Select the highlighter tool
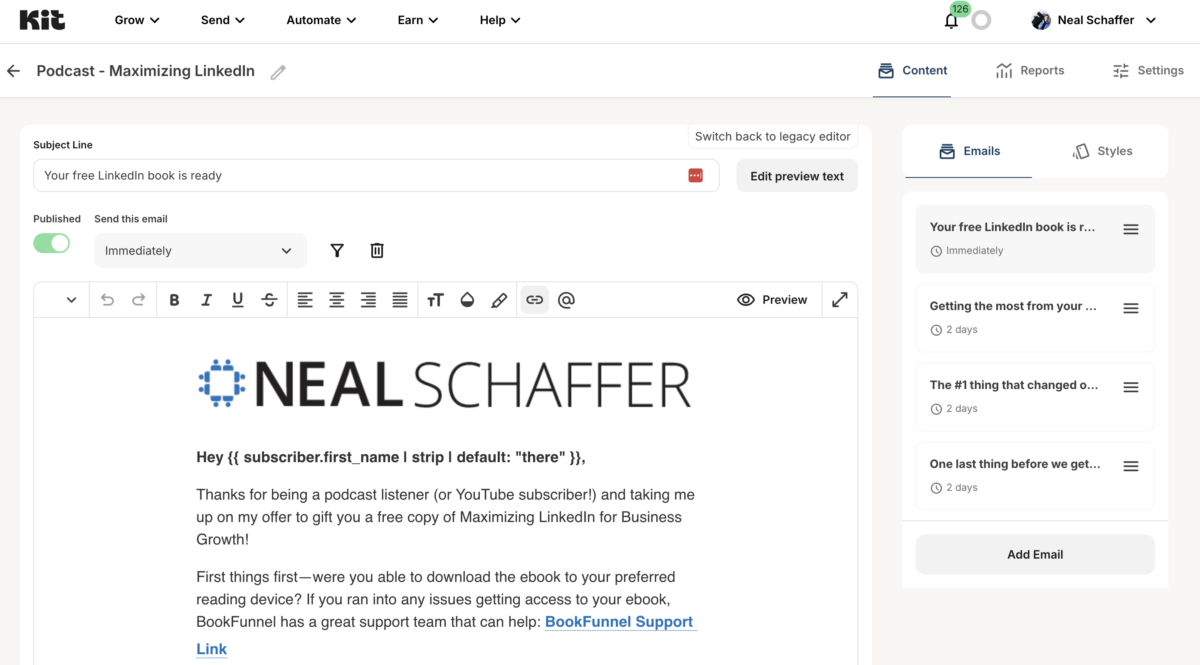1200x665 pixels. pyautogui.click(x=499, y=300)
